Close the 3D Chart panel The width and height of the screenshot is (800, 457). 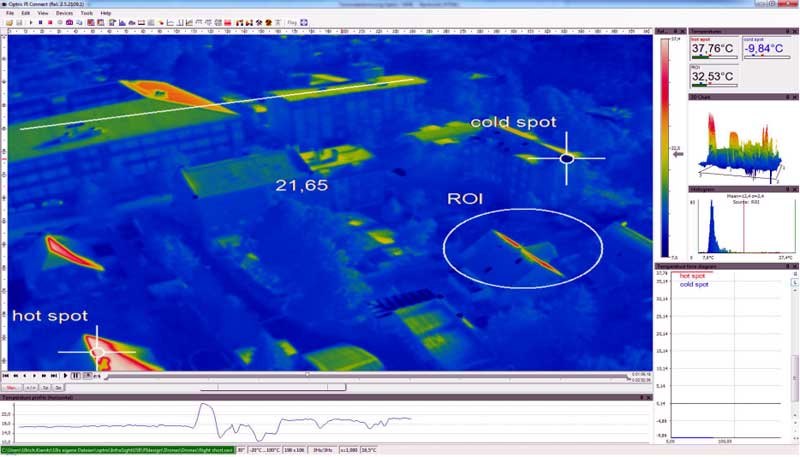click(x=795, y=97)
